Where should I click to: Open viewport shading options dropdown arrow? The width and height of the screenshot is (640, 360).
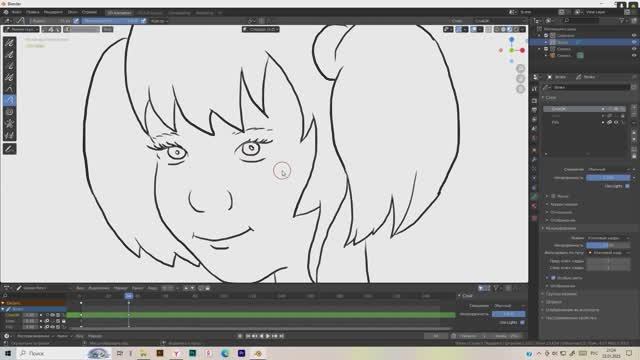523,29
